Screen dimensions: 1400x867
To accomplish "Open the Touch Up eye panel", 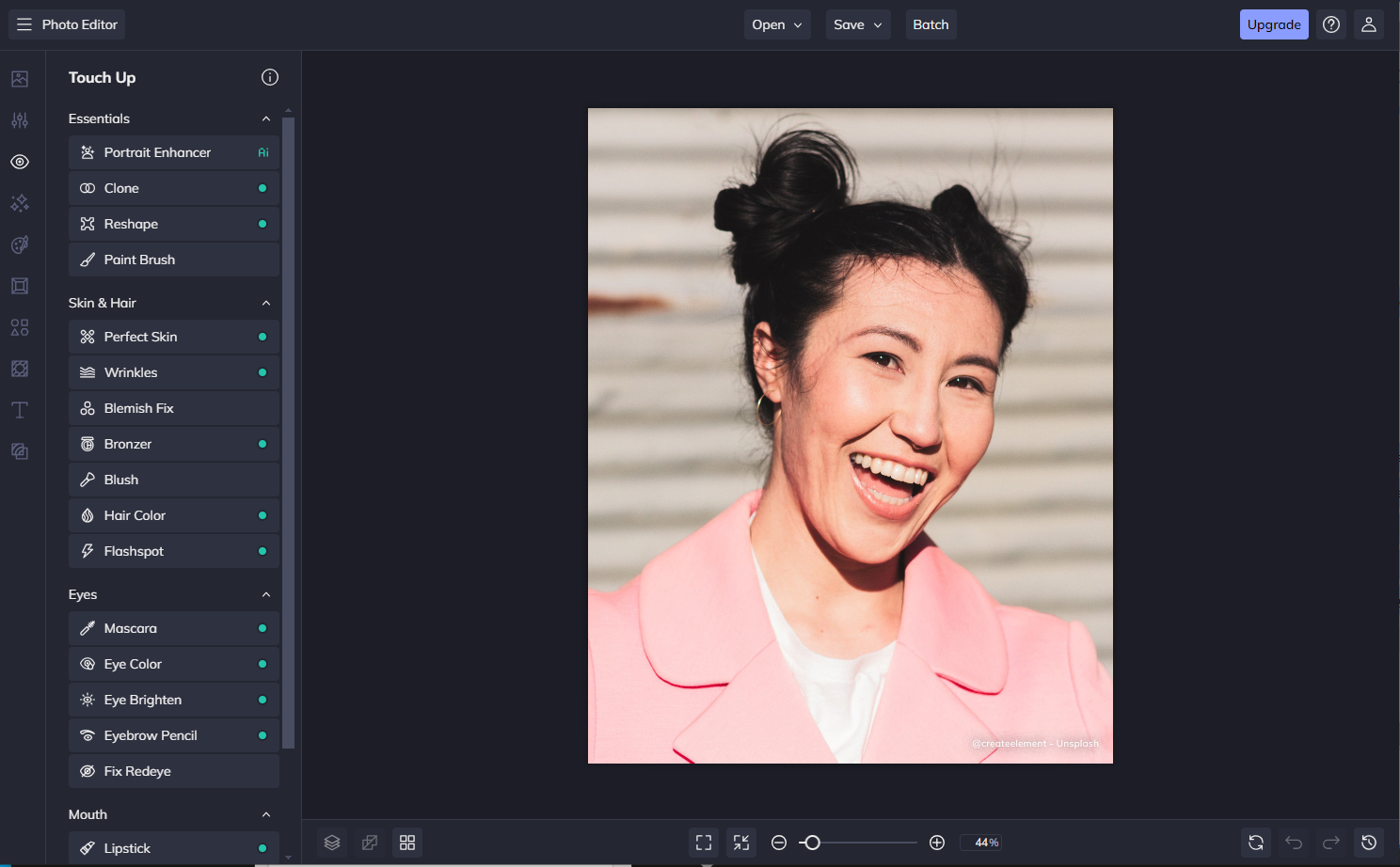I will pyautogui.click(x=20, y=162).
